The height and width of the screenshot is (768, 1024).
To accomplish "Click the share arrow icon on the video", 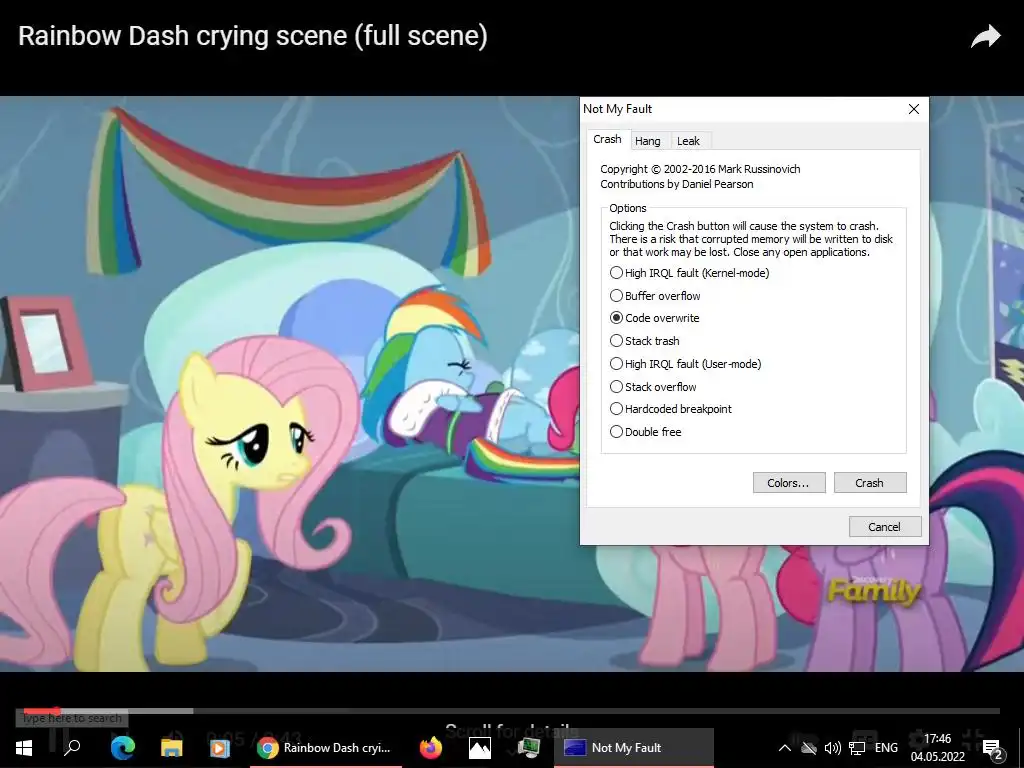I will (985, 37).
